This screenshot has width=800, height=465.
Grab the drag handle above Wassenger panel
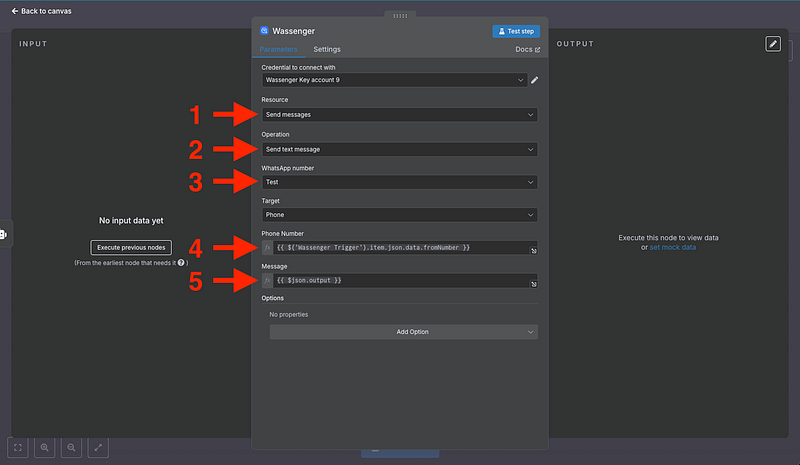point(400,16)
